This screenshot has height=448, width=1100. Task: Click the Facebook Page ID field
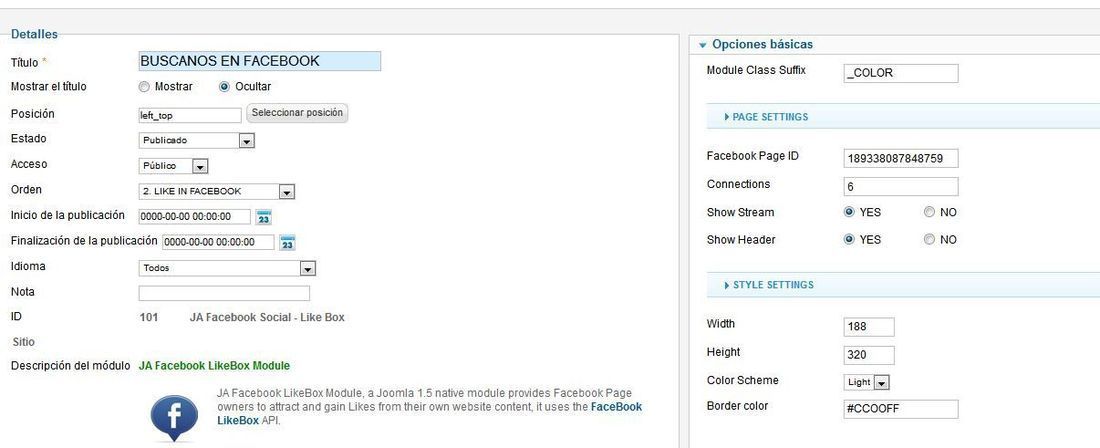point(901,158)
